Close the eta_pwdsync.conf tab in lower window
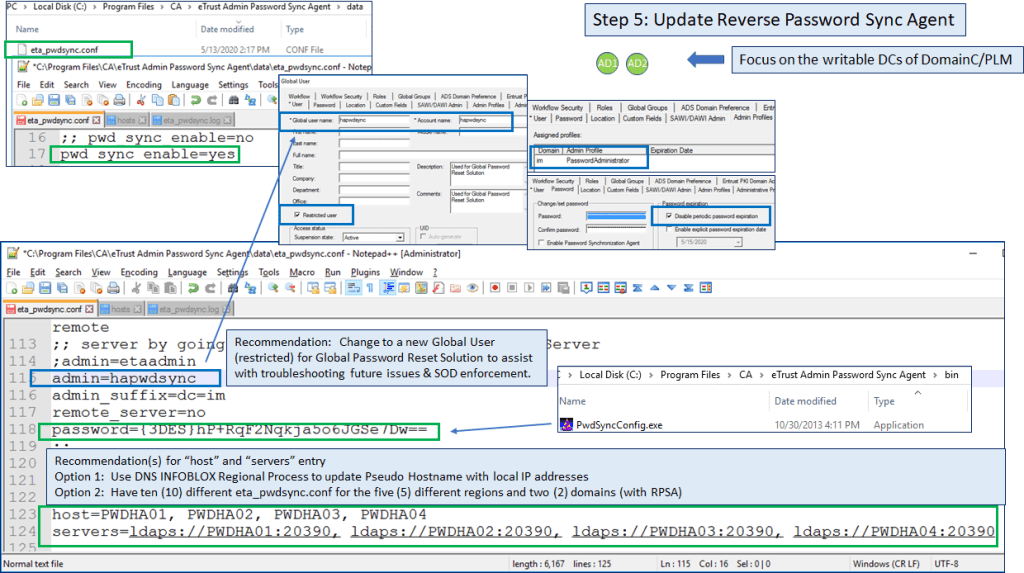The height and width of the screenshot is (573, 1024). [x=90, y=310]
